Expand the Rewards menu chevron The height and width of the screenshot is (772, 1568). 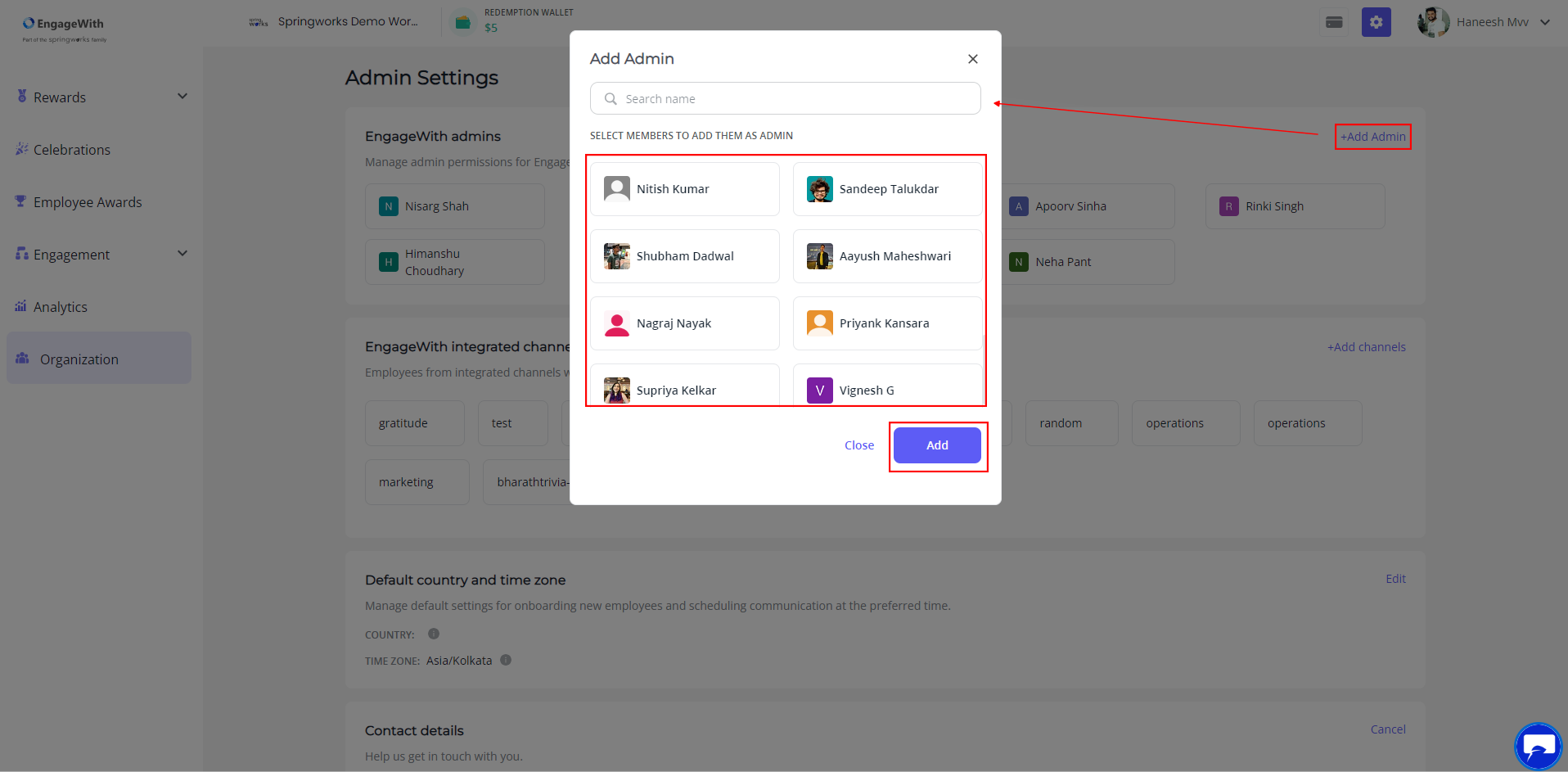182,97
